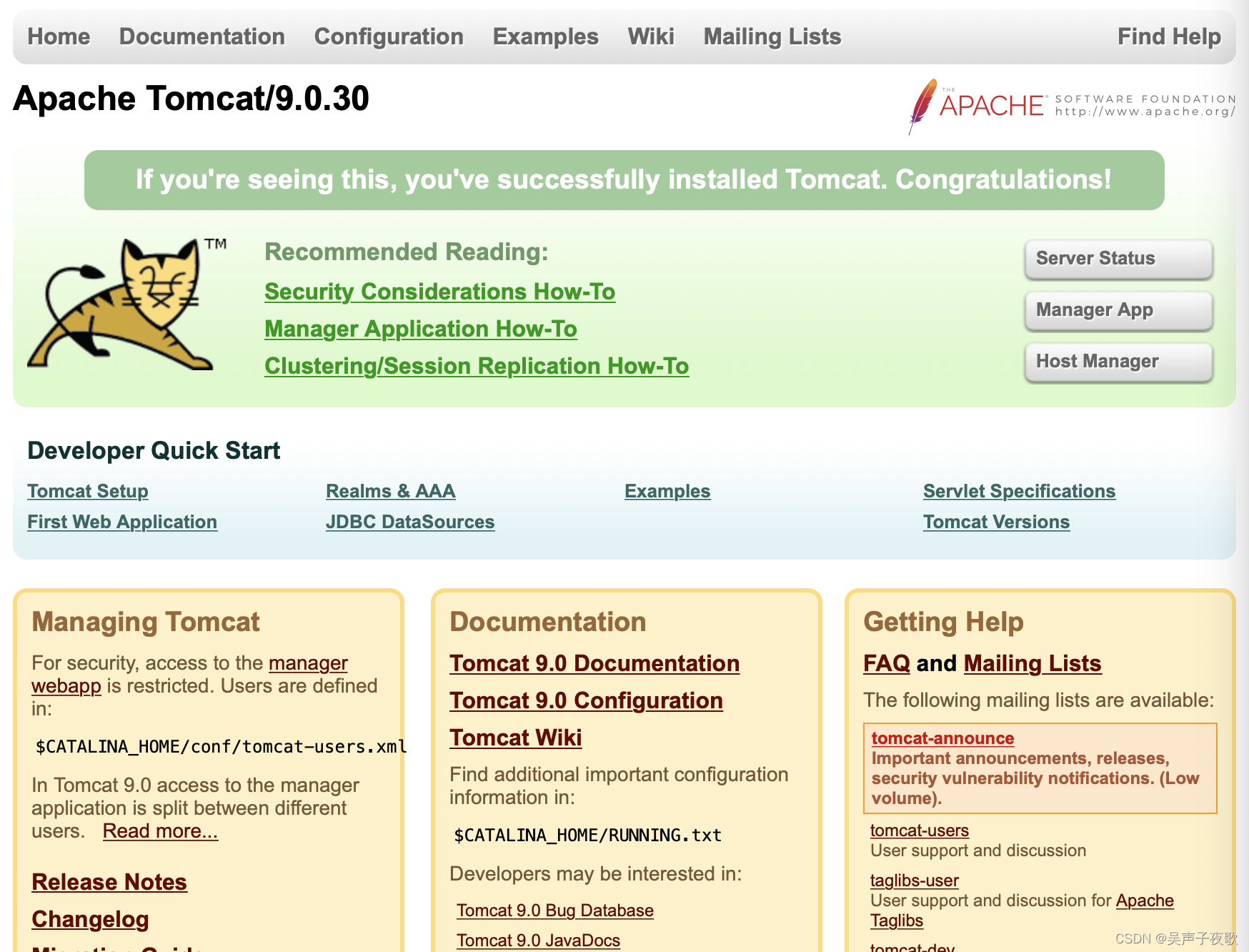
Task: Open First Web Application link
Action: tap(122, 522)
